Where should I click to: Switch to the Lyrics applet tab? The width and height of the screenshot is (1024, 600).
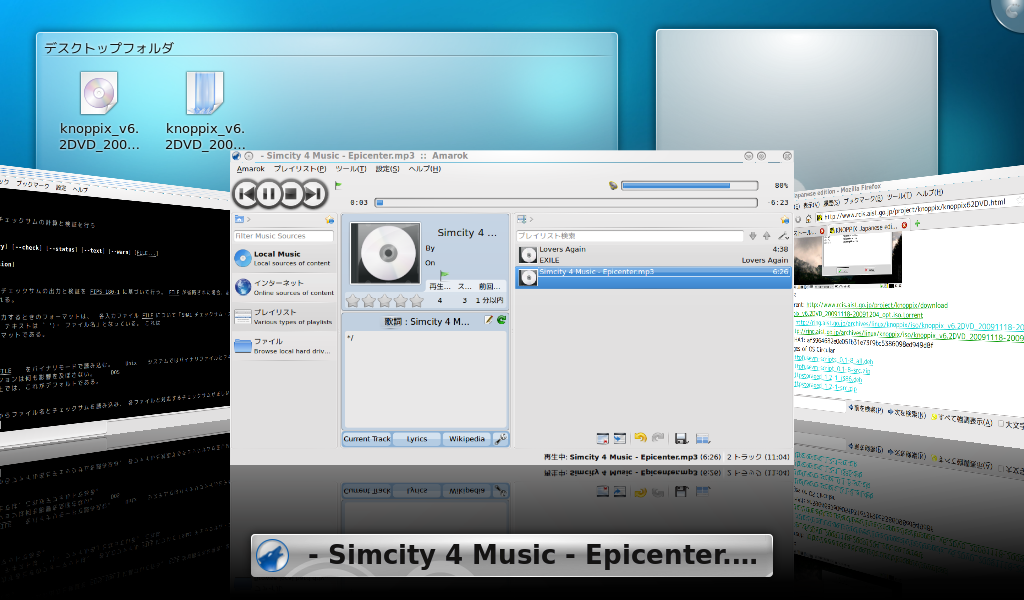pyautogui.click(x=417, y=439)
